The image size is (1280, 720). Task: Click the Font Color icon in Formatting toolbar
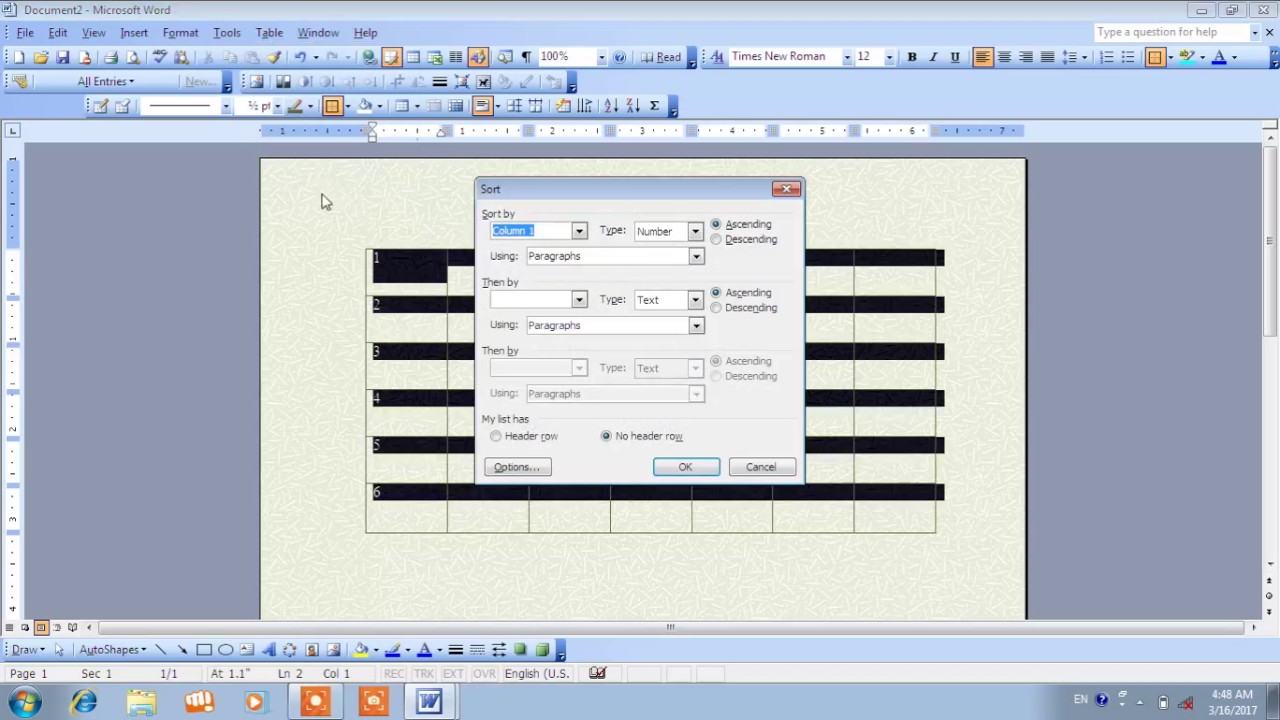coord(1219,57)
